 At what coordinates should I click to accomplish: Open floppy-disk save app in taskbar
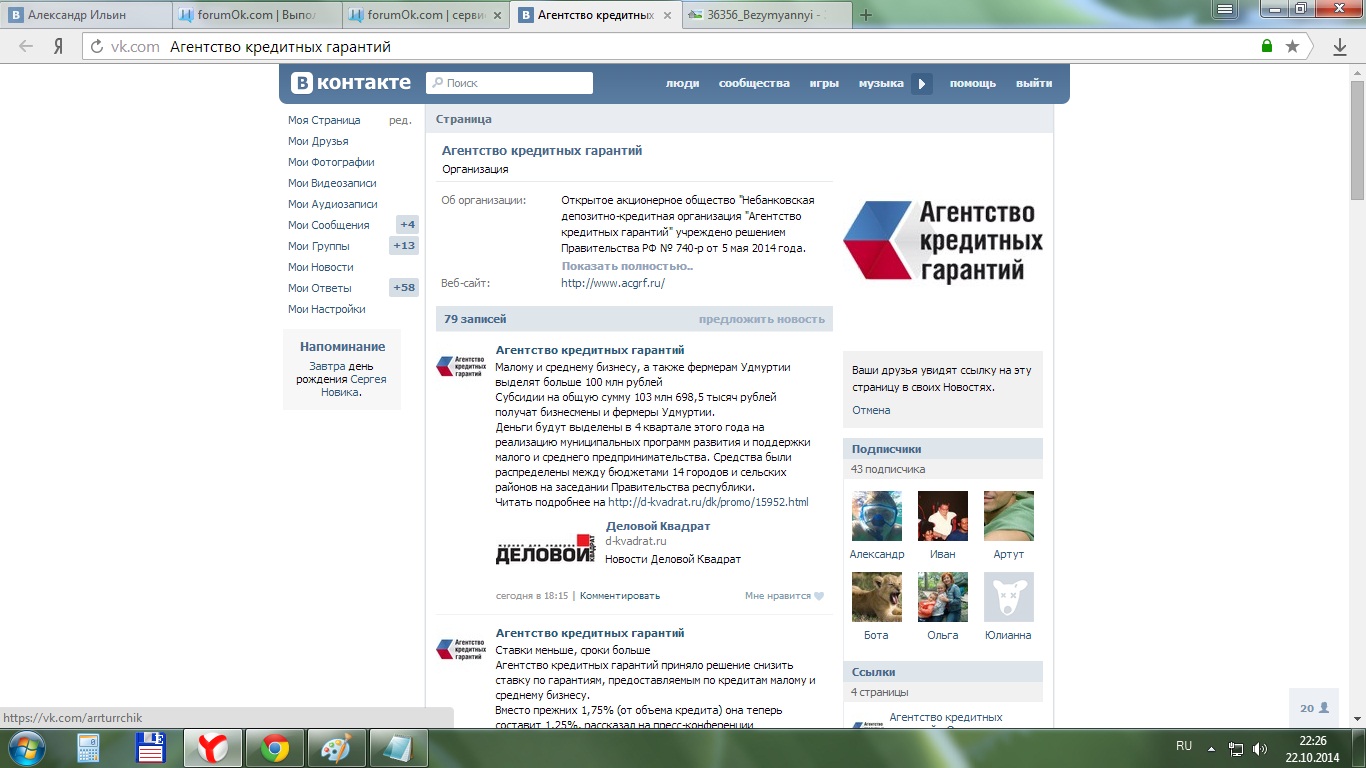pyautogui.click(x=151, y=748)
